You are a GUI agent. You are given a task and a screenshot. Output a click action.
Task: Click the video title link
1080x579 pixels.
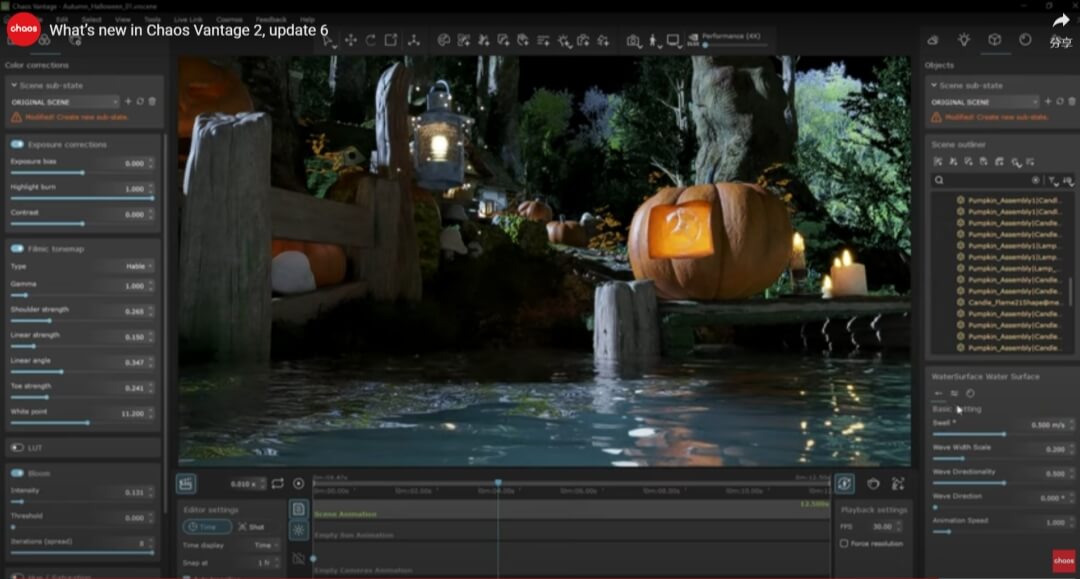click(189, 30)
